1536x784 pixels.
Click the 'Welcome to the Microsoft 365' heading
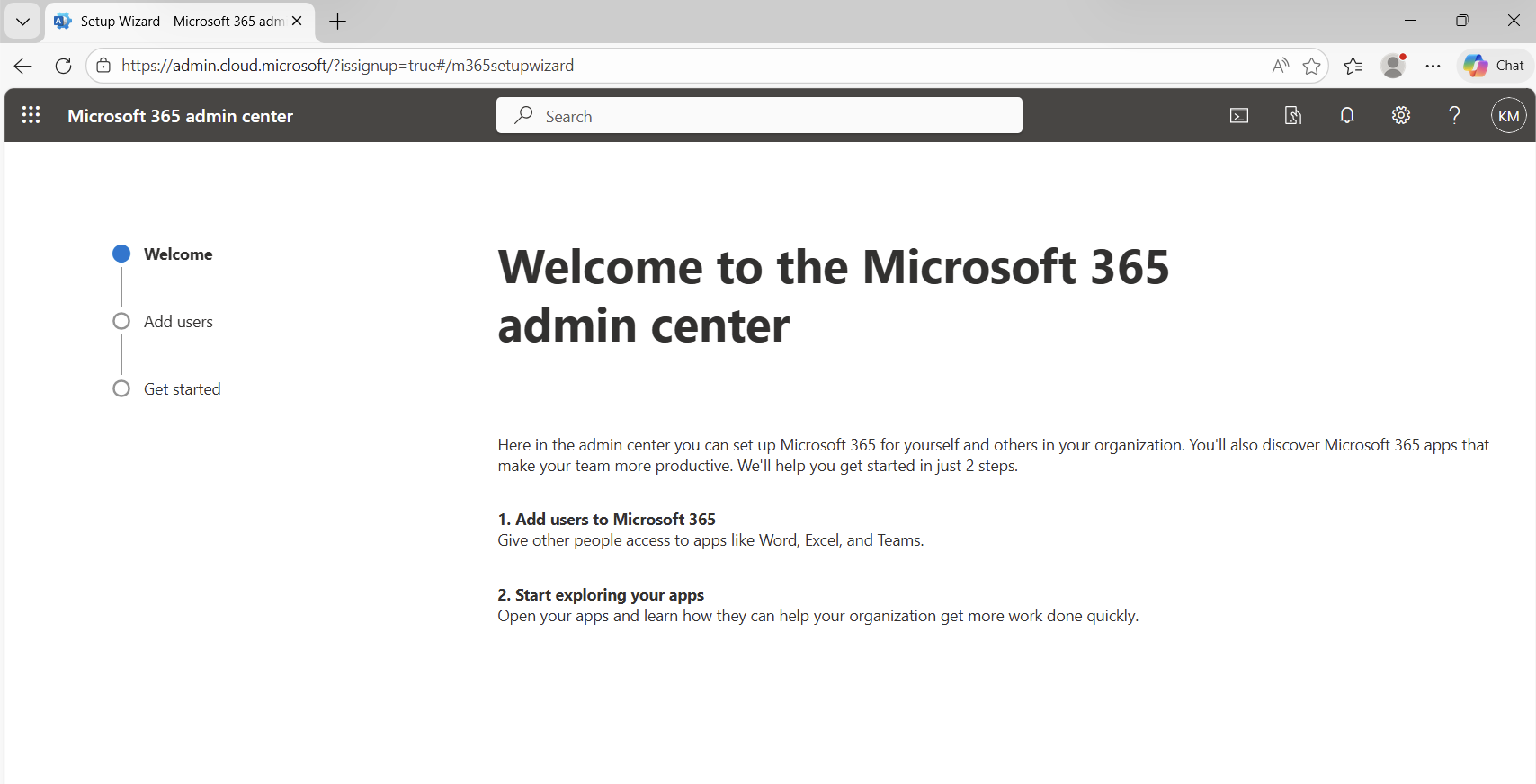coord(834,297)
